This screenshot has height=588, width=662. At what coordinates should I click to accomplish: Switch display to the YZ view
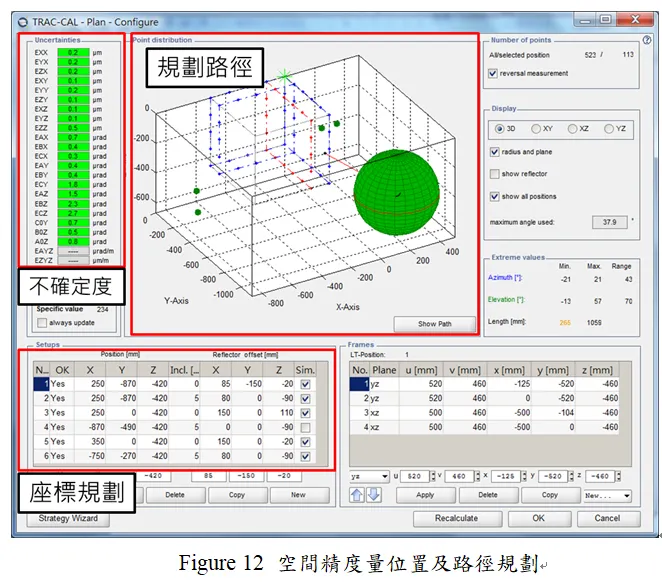coord(609,129)
